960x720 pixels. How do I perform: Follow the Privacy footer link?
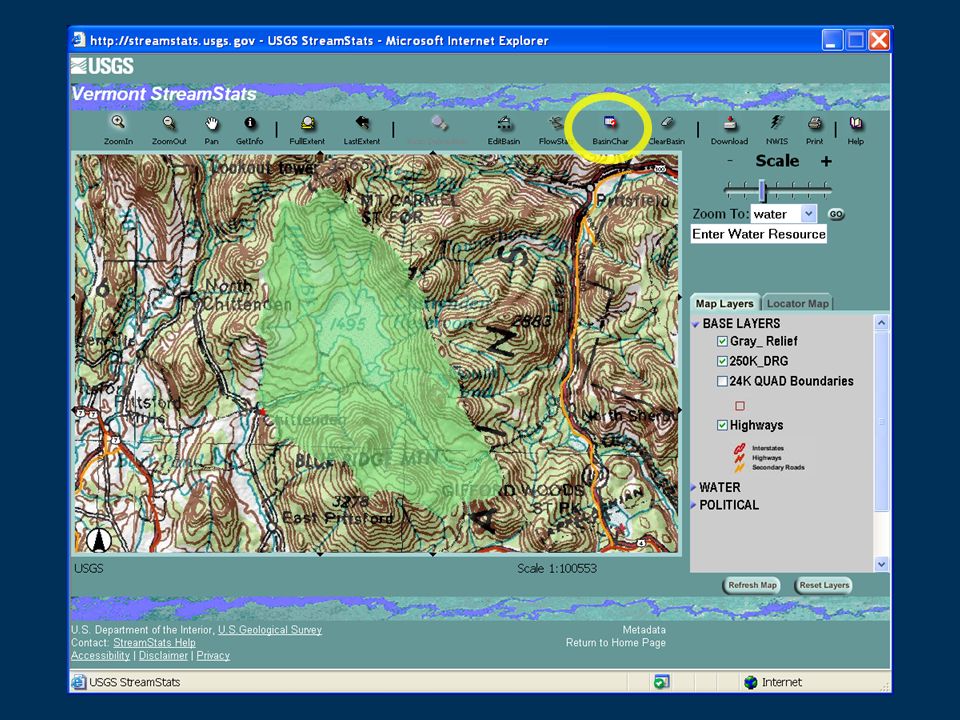[x=213, y=655]
